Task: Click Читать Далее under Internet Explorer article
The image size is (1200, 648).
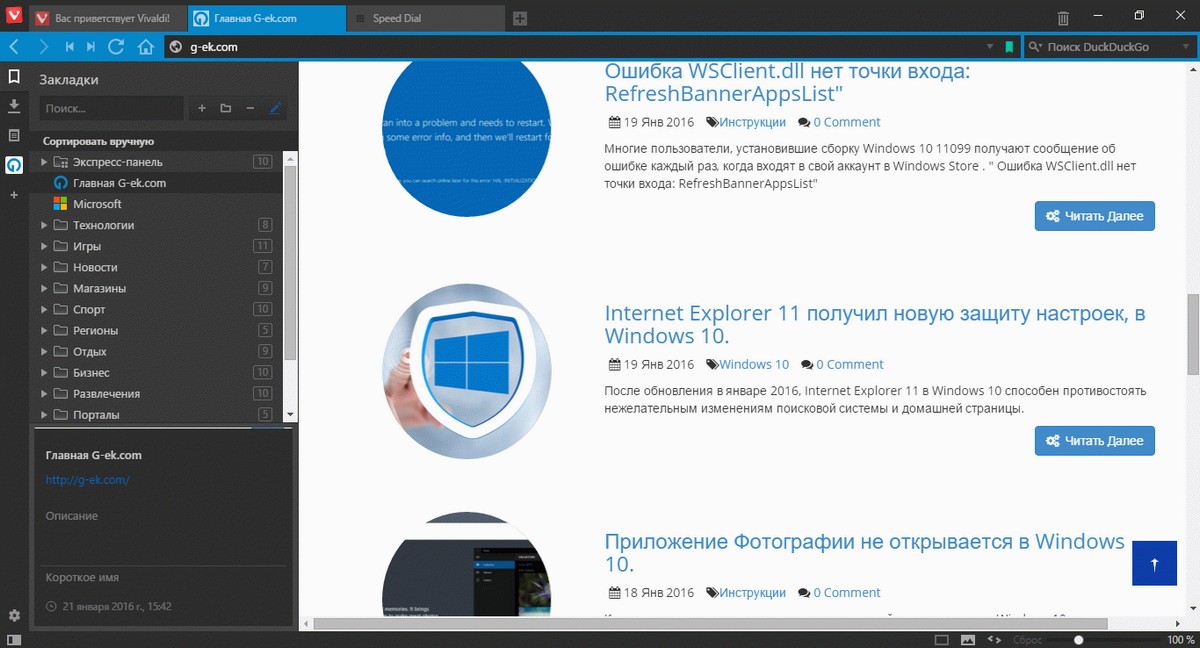Action: [1095, 441]
